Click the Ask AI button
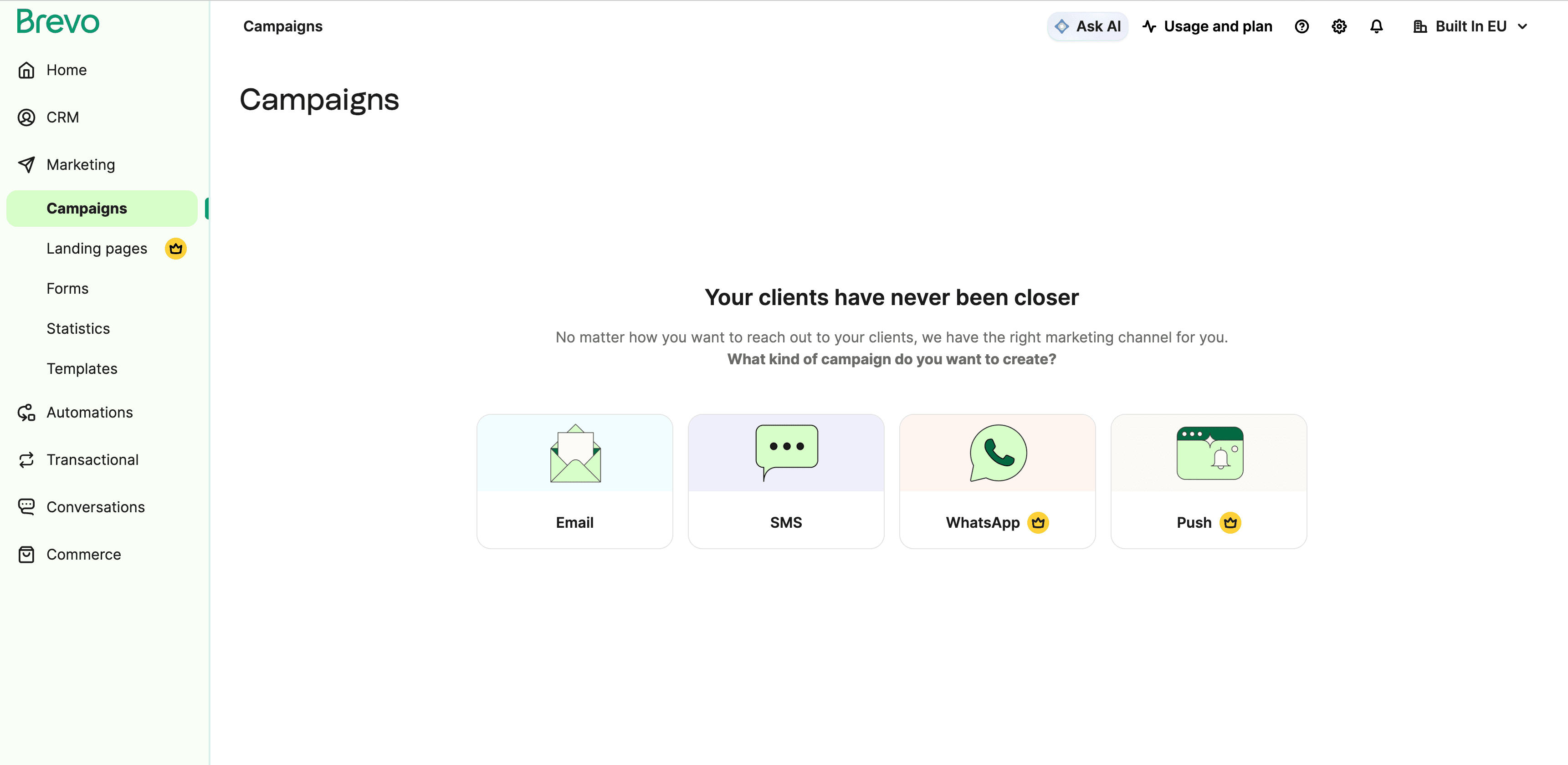Viewport: 1568px width, 765px height. 1087,27
